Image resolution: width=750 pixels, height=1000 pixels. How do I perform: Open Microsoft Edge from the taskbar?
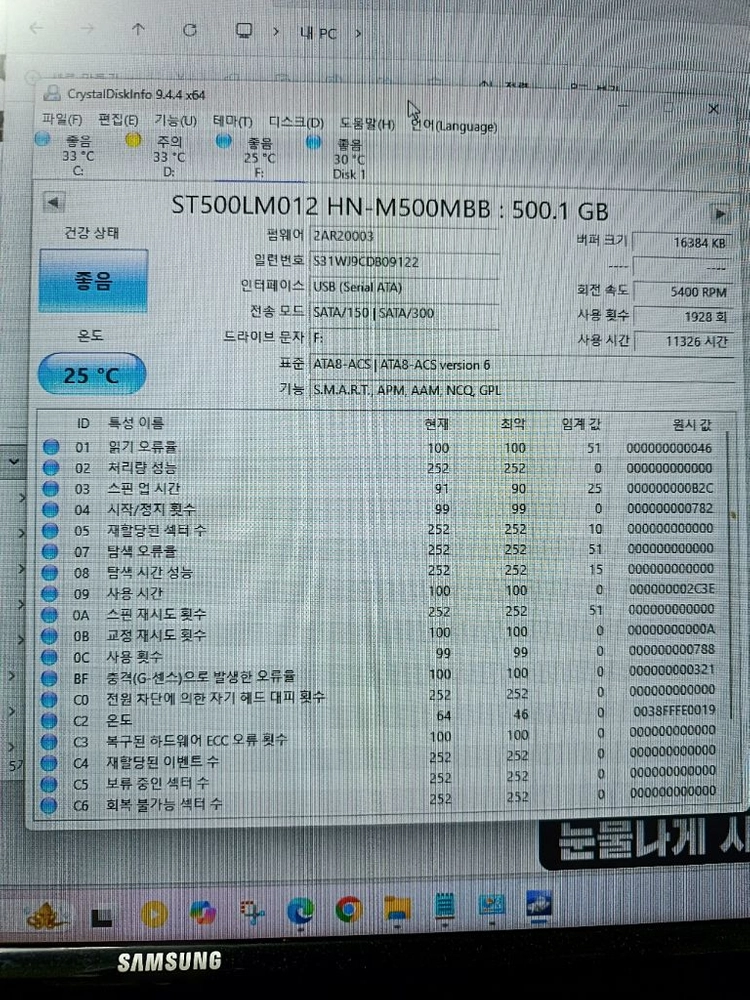pyautogui.click(x=300, y=911)
